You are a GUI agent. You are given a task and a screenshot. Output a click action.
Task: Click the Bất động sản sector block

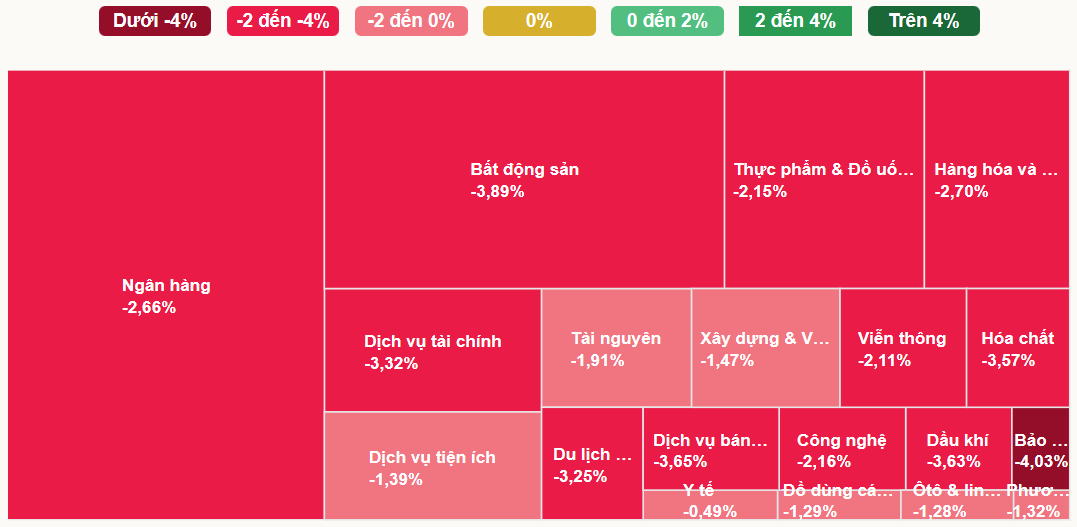tap(524, 180)
